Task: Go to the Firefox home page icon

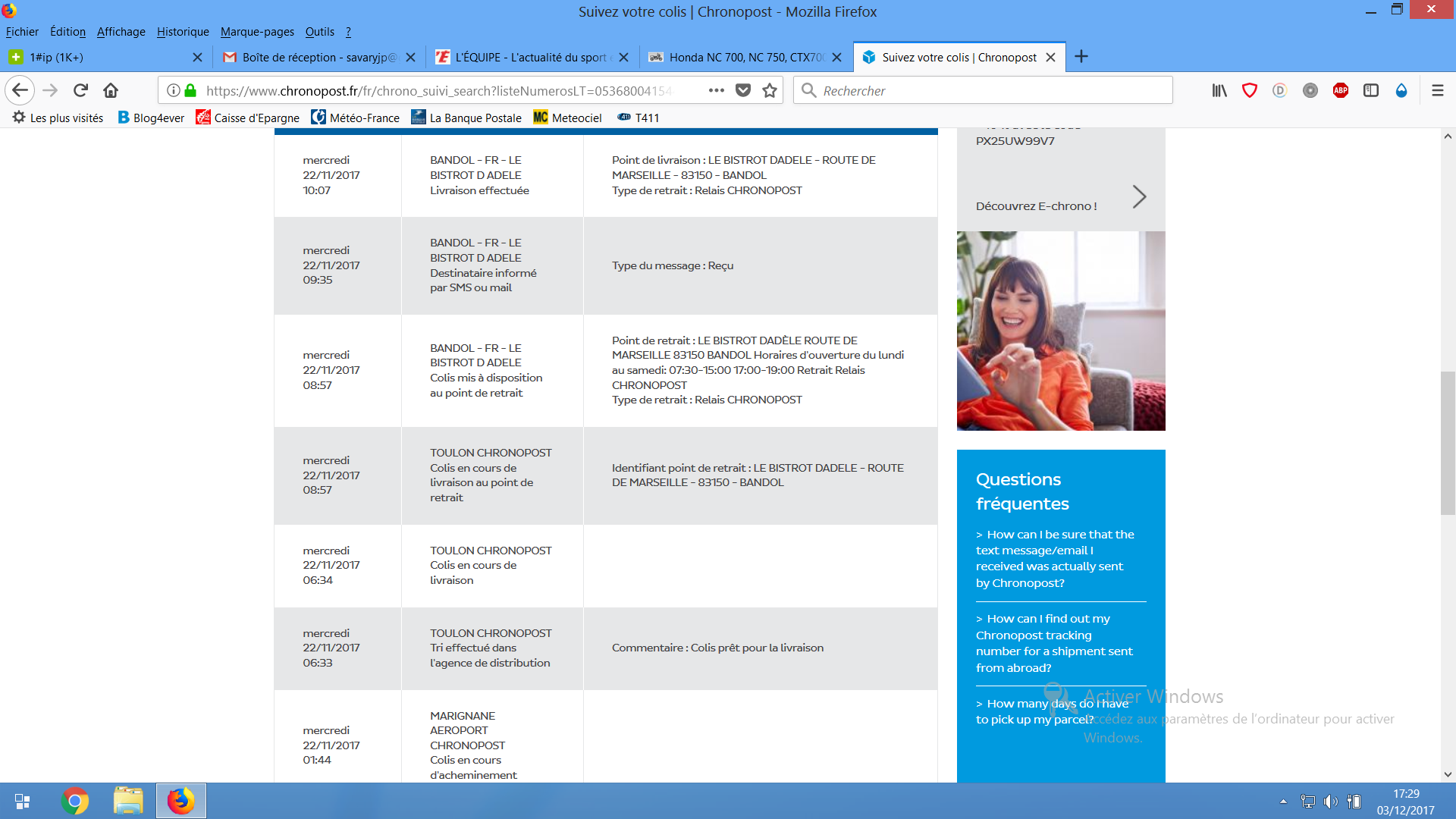Action: click(x=111, y=90)
